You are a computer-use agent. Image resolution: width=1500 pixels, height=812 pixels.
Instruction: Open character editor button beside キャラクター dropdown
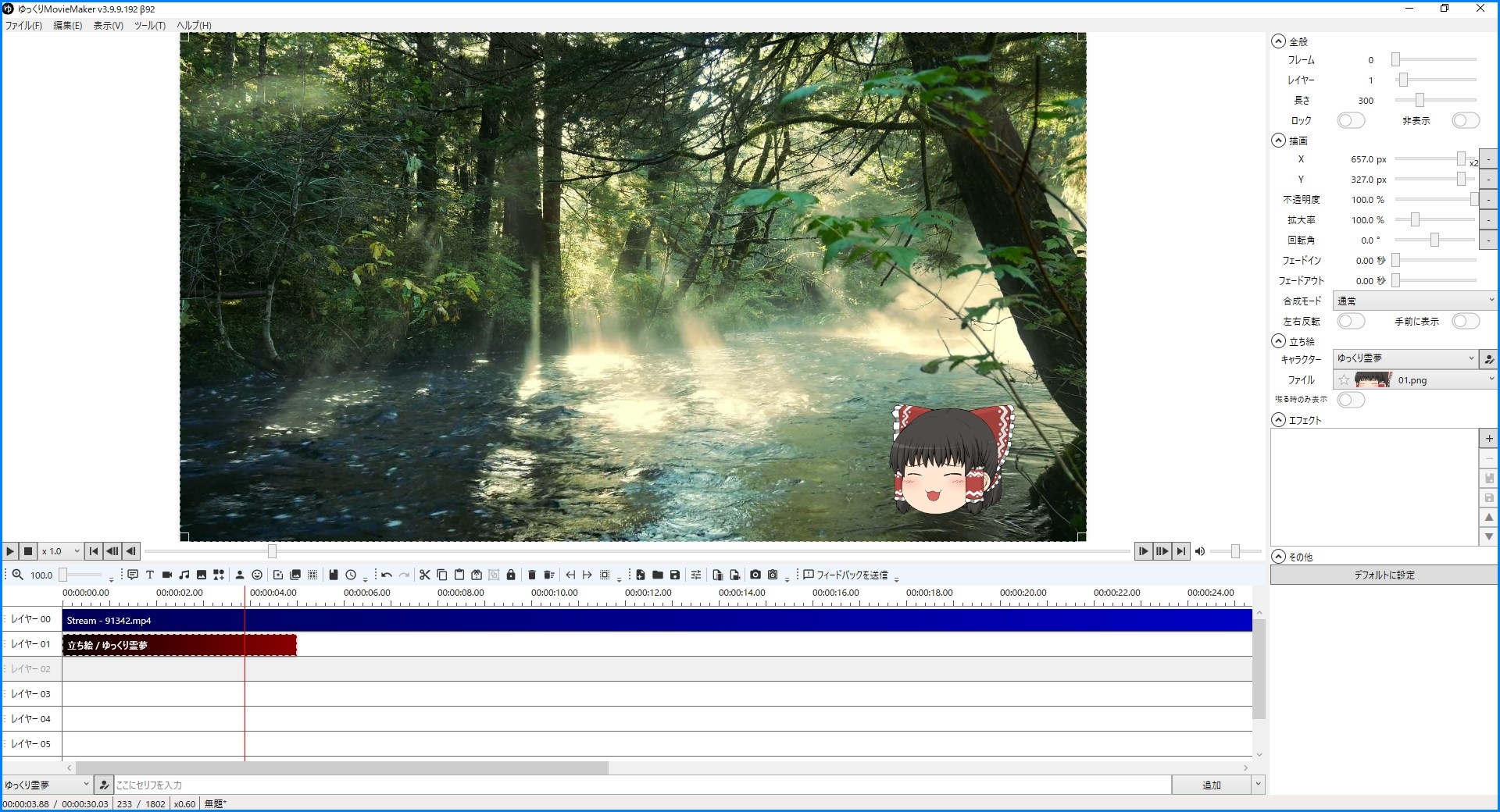[1489, 359]
